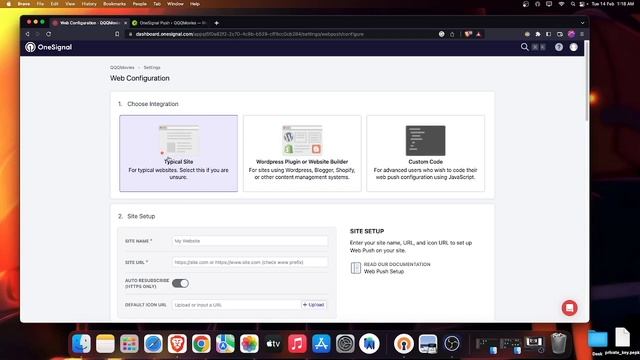Switch to the OneSignal Push tab
The width and height of the screenshot is (640, 360).
pyautogui.click(x=170, y=23)
